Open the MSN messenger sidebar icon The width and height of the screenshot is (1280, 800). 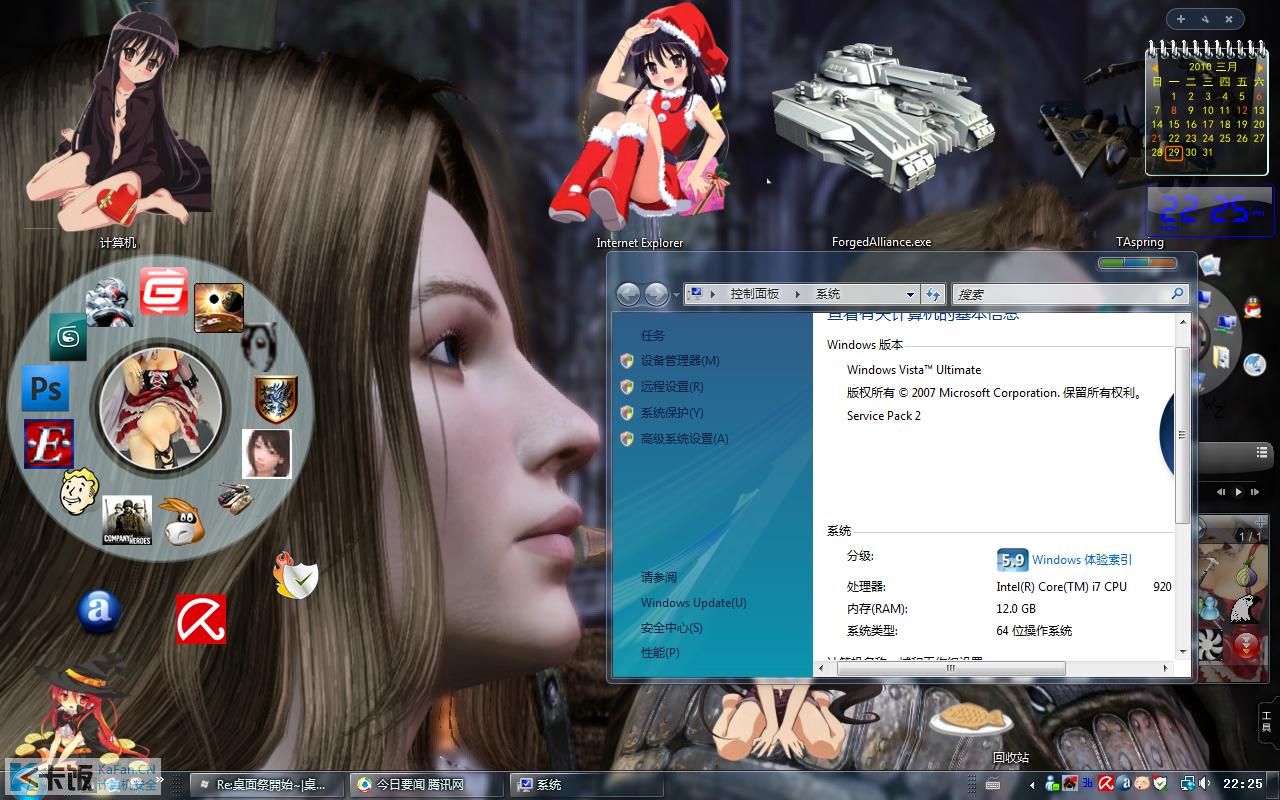point(1210,606)
